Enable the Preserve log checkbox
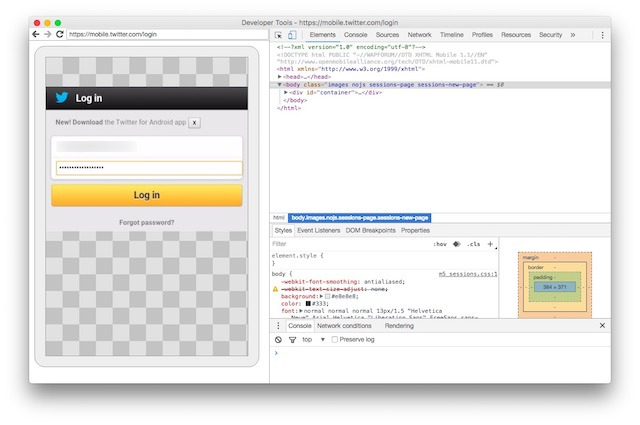 click(x=336, y=340)
